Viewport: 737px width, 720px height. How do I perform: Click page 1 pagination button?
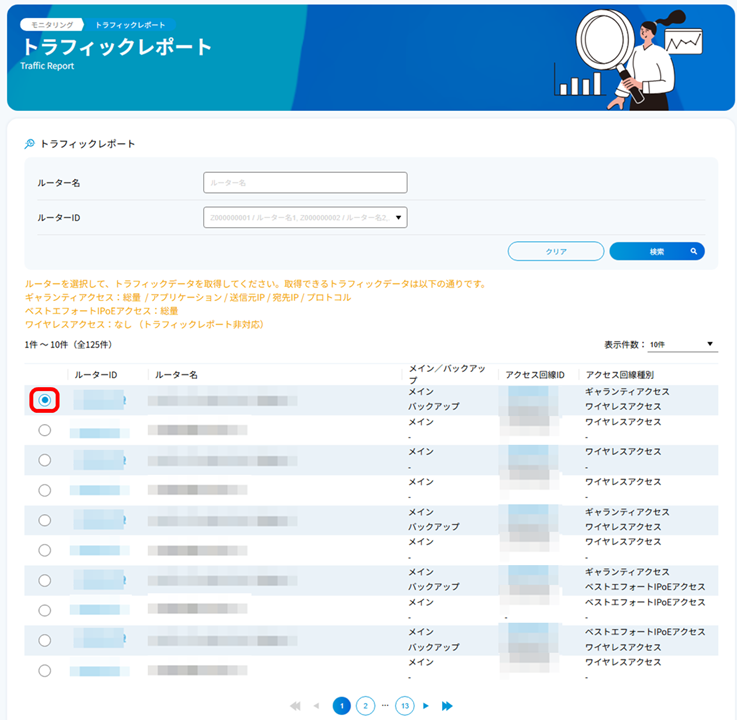coord(341,706)
